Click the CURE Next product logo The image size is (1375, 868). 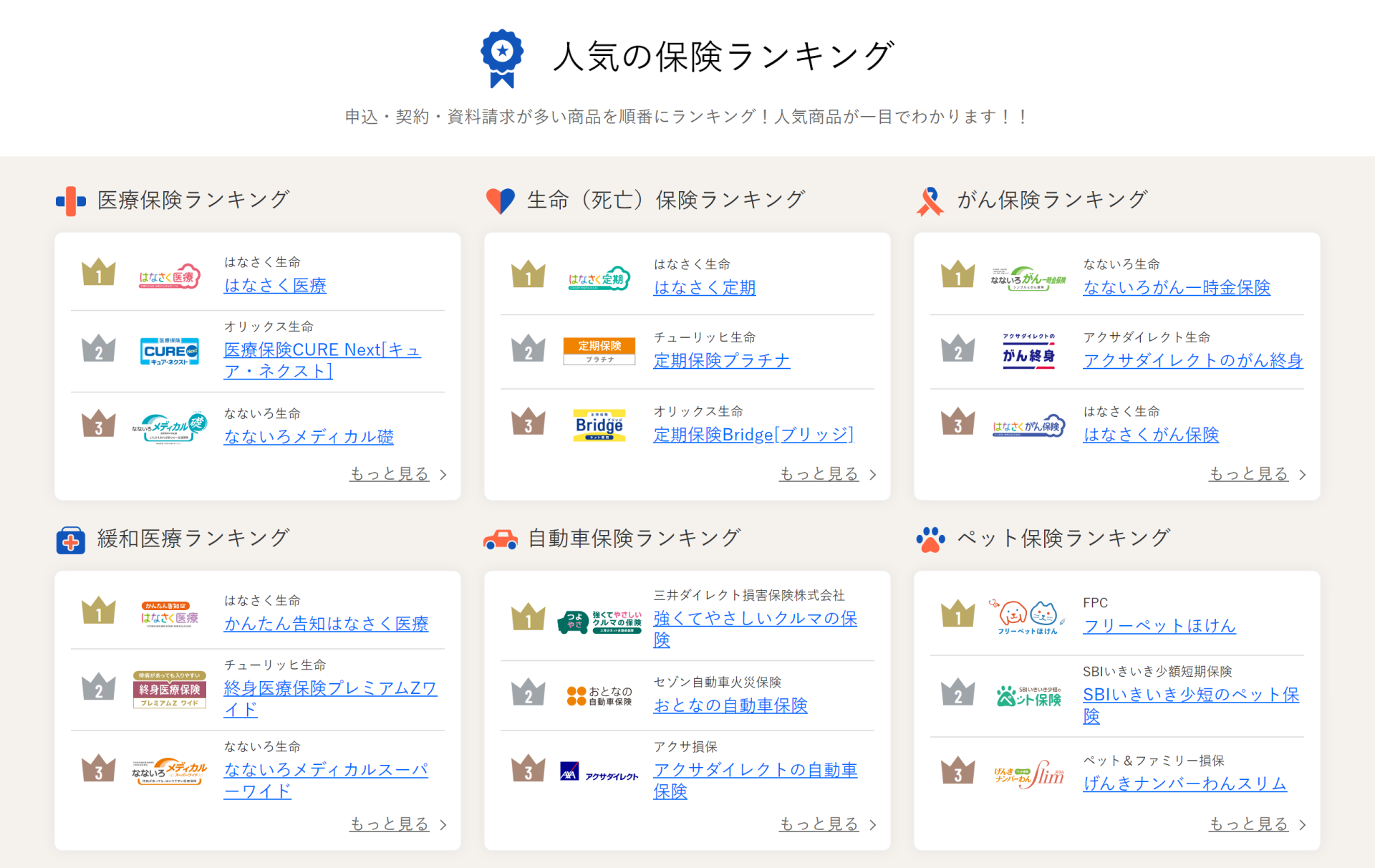tap(169, 351)
